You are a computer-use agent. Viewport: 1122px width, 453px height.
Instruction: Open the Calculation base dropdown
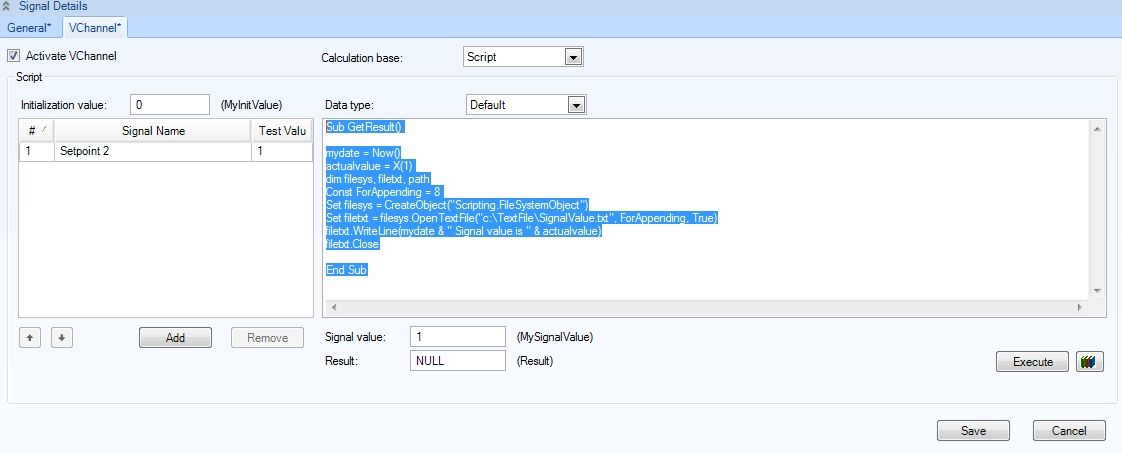coord(573,58)
